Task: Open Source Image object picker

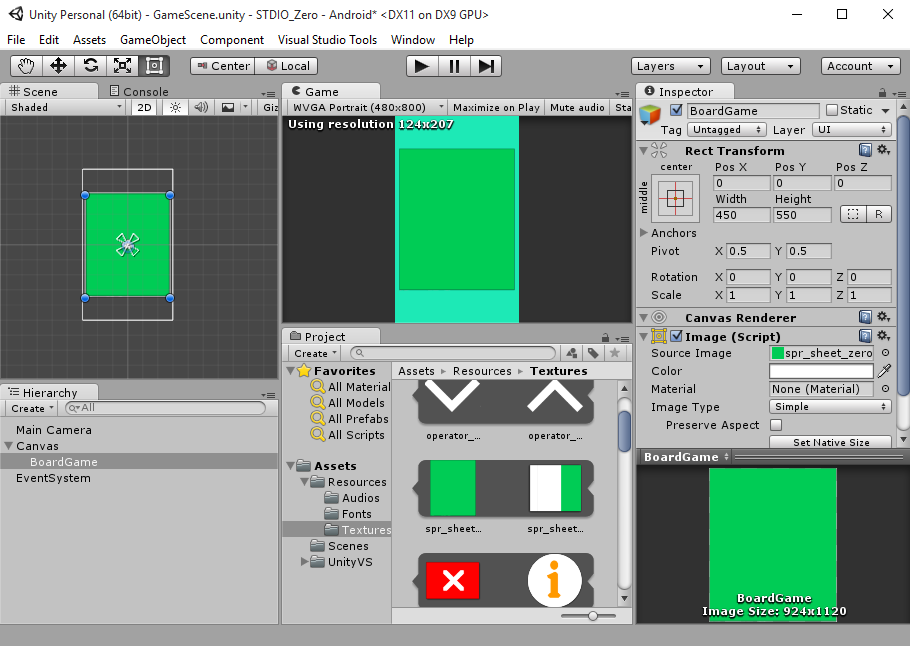Action: (885, 353)
